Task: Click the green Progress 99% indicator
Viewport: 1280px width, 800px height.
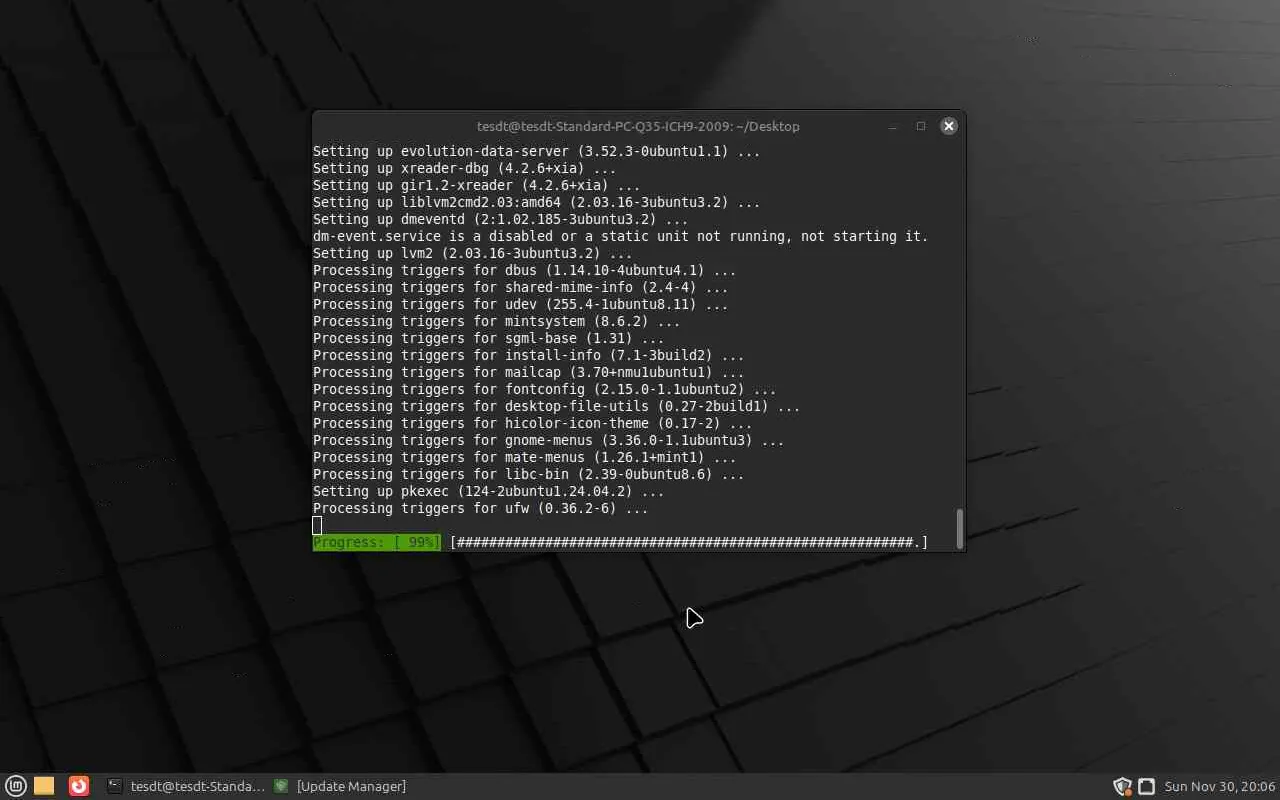Action: click(x=377, y=542)
